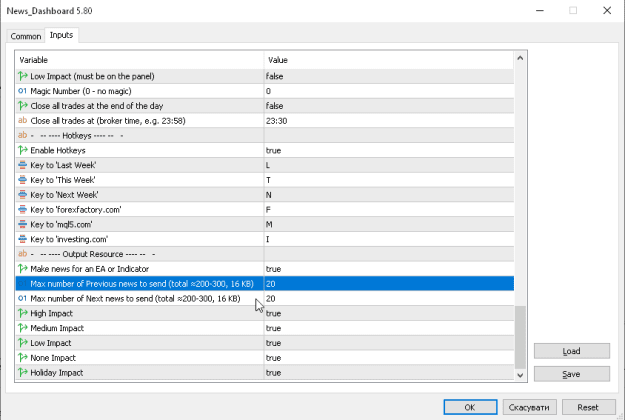
Task: Click boolean icon beside Holiday Impact
Action: (23, 373)
